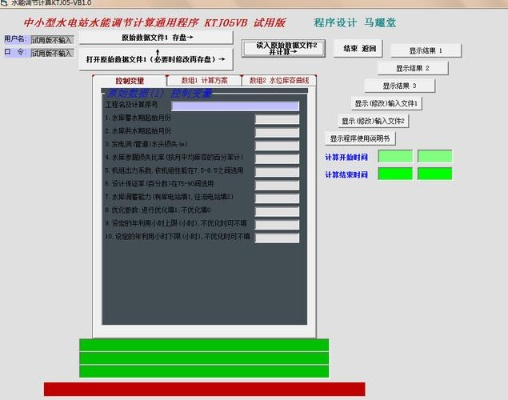Image resolution: width=508 pixels, height=400 pixels.
Task: Click 读入原始数据文件2并计算 button
Action: click(x=283, y=49)
